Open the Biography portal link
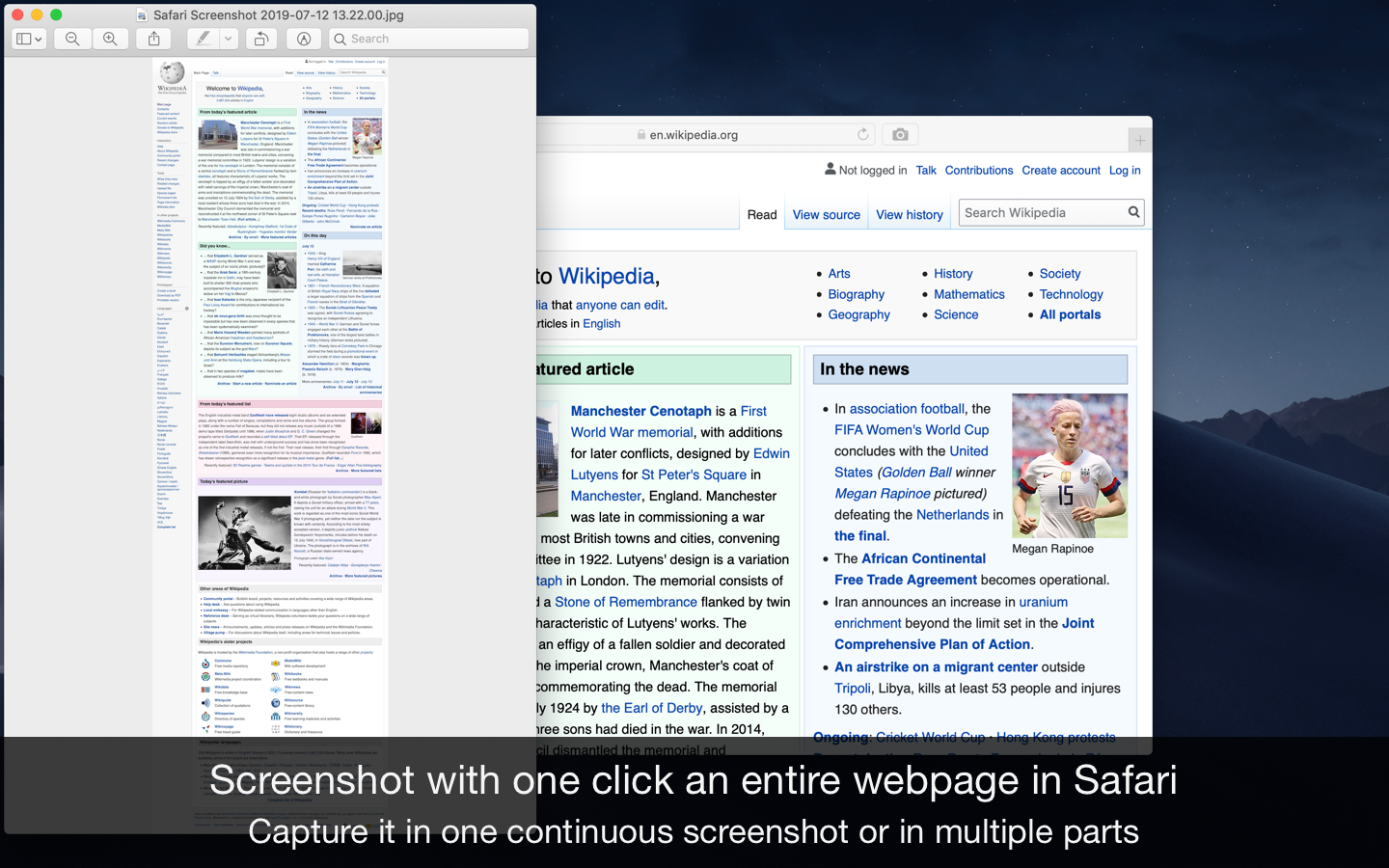 pyautogui.click(x=857, y=294)
